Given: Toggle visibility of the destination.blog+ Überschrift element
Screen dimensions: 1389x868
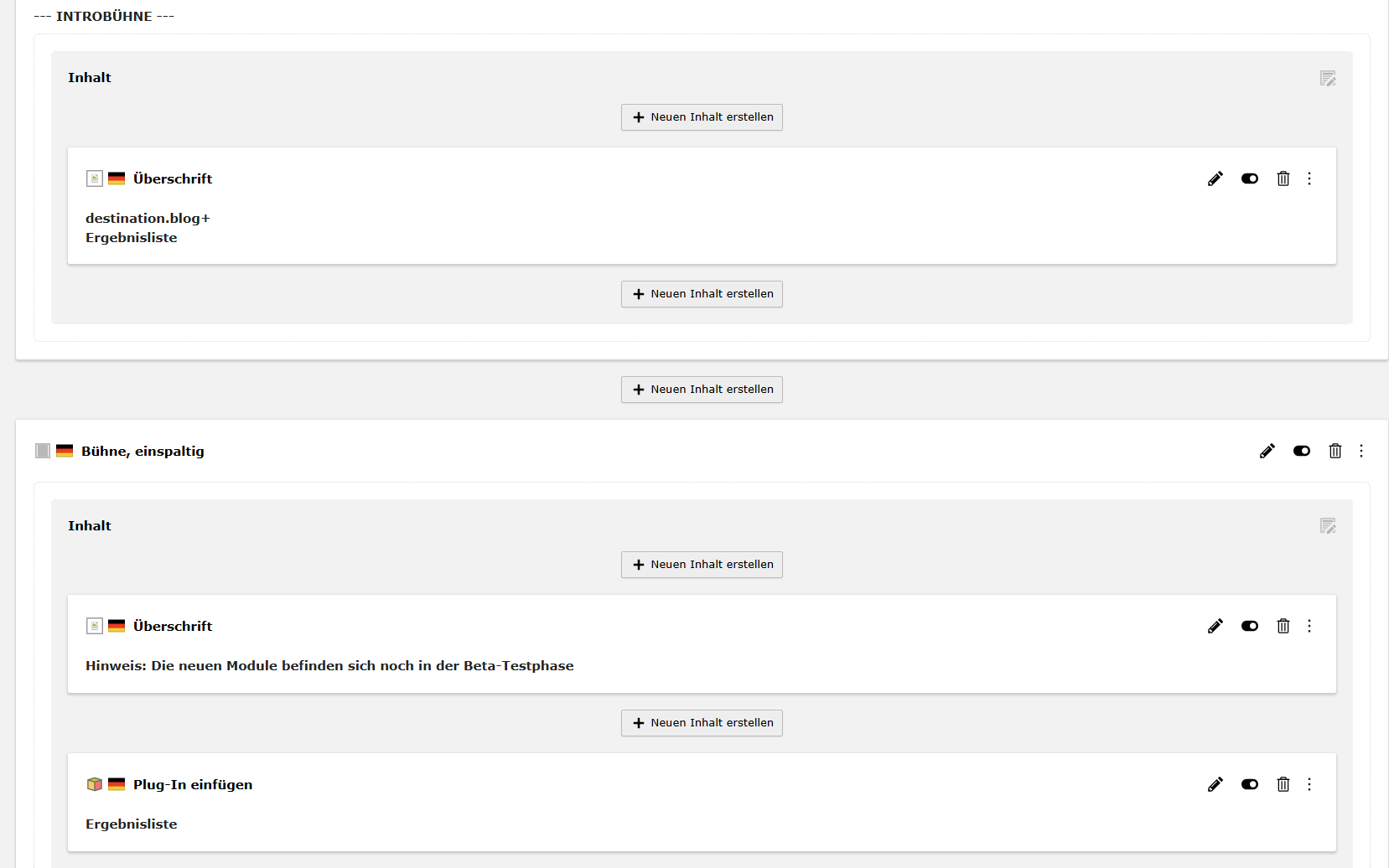Looking at the screenshot, I should click(x=1250, y=178).
